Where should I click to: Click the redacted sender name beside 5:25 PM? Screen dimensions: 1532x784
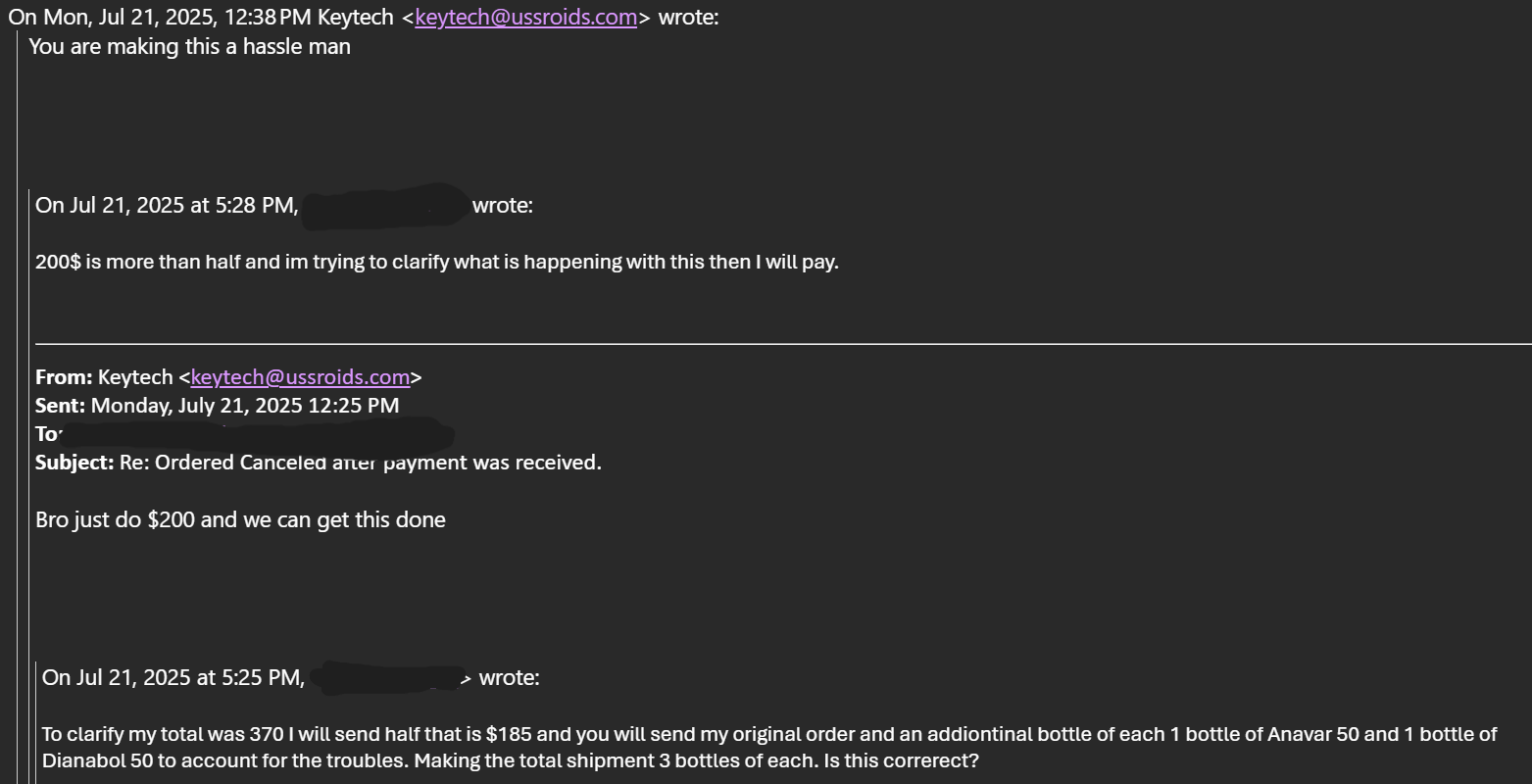tap(392, 677)
